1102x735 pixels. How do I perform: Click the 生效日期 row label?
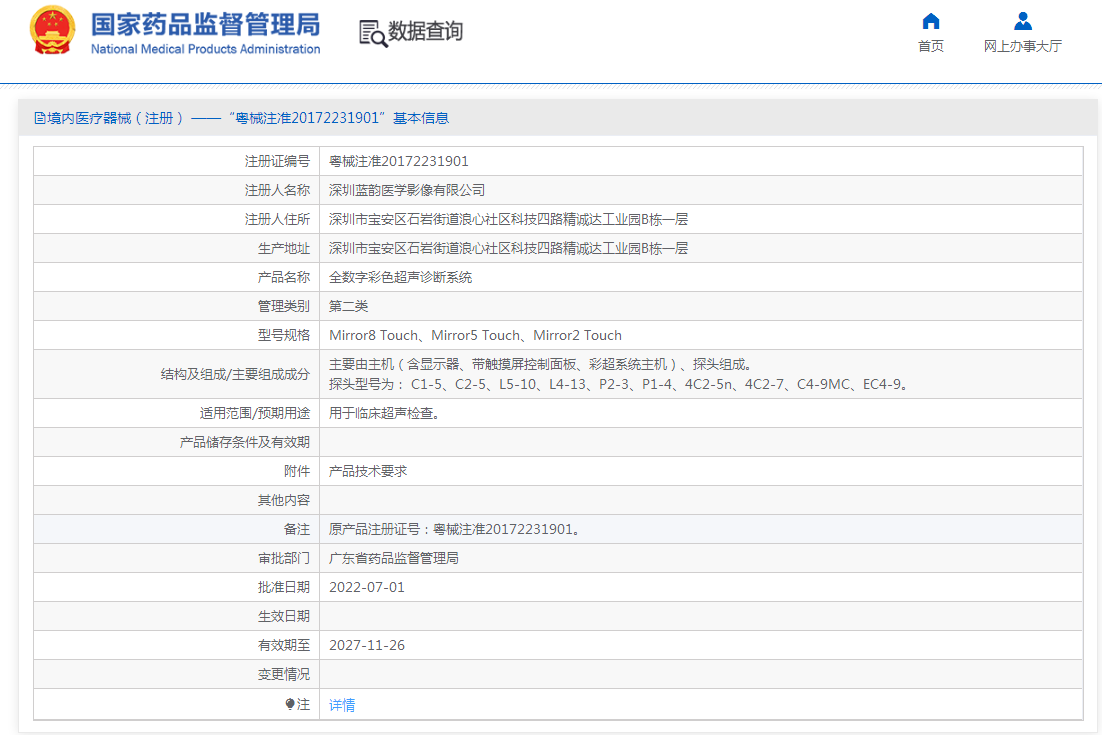click(x=284, y=616)
